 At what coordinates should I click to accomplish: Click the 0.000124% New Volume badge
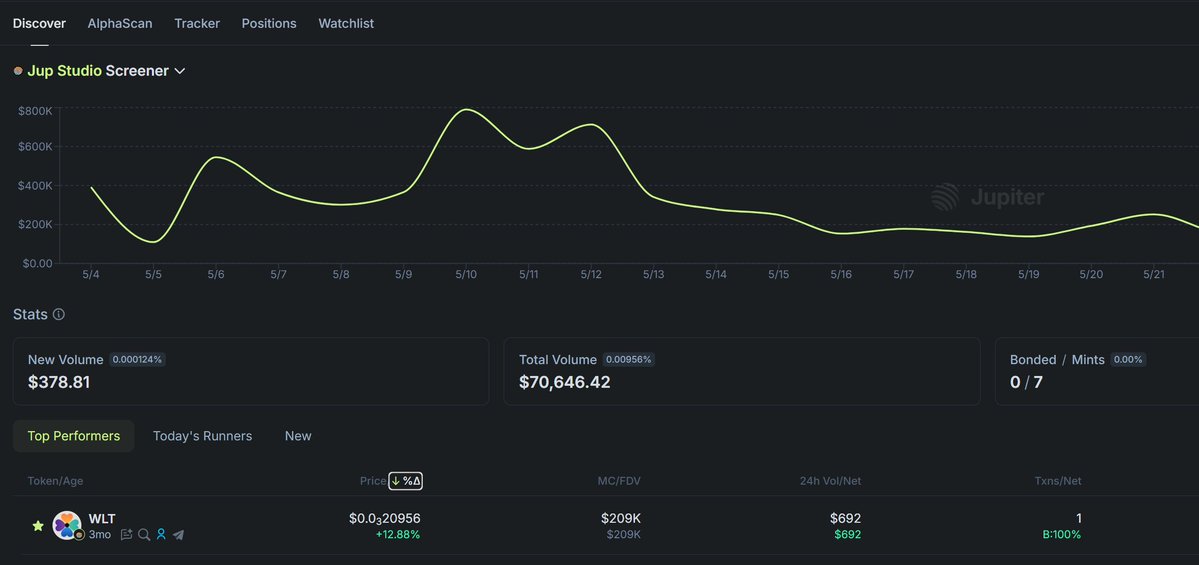coord(138,359)
